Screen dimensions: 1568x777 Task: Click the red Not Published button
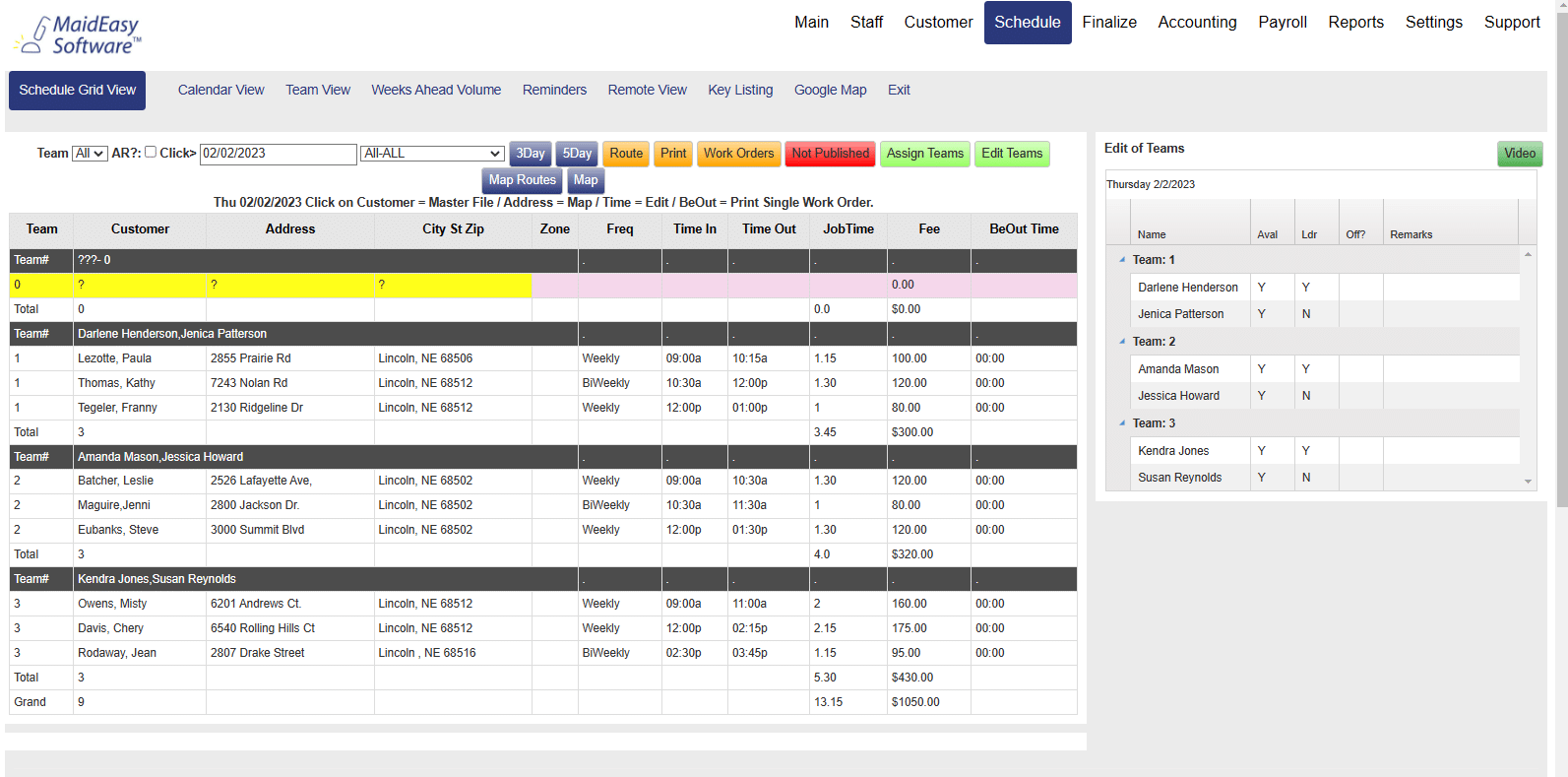click(831, 154)
